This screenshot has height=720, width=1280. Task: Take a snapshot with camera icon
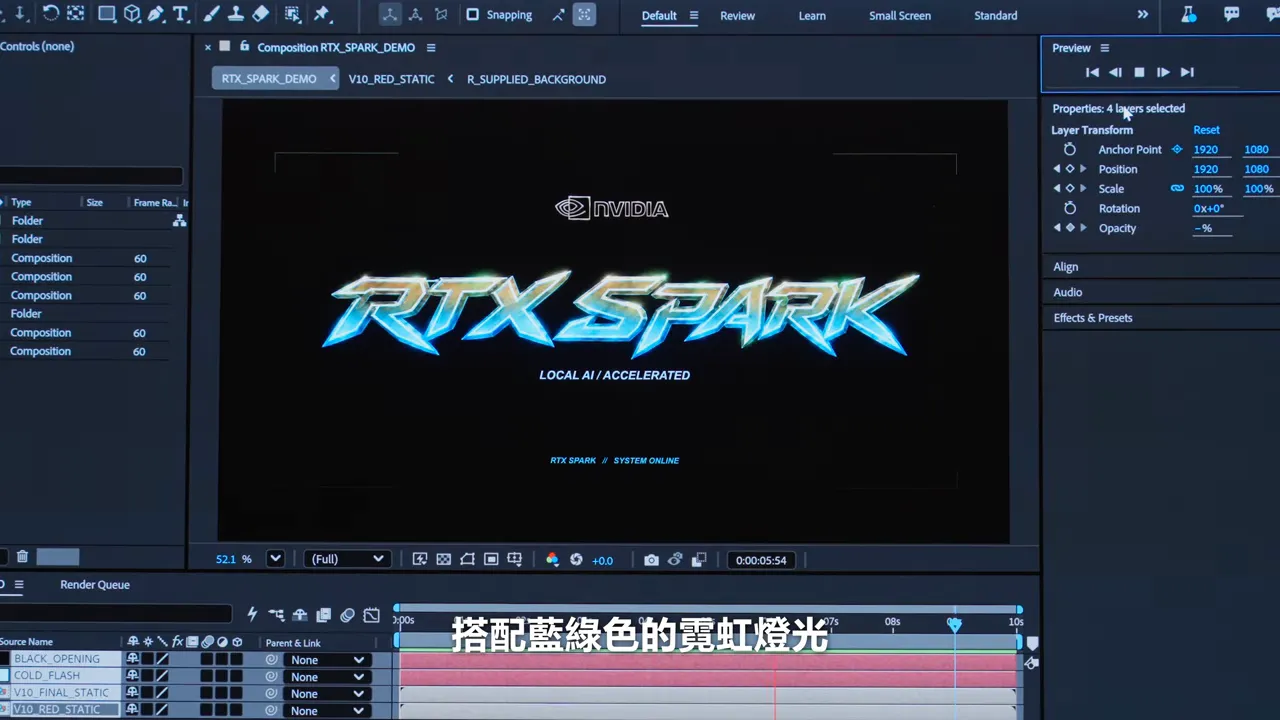[651, 560]
